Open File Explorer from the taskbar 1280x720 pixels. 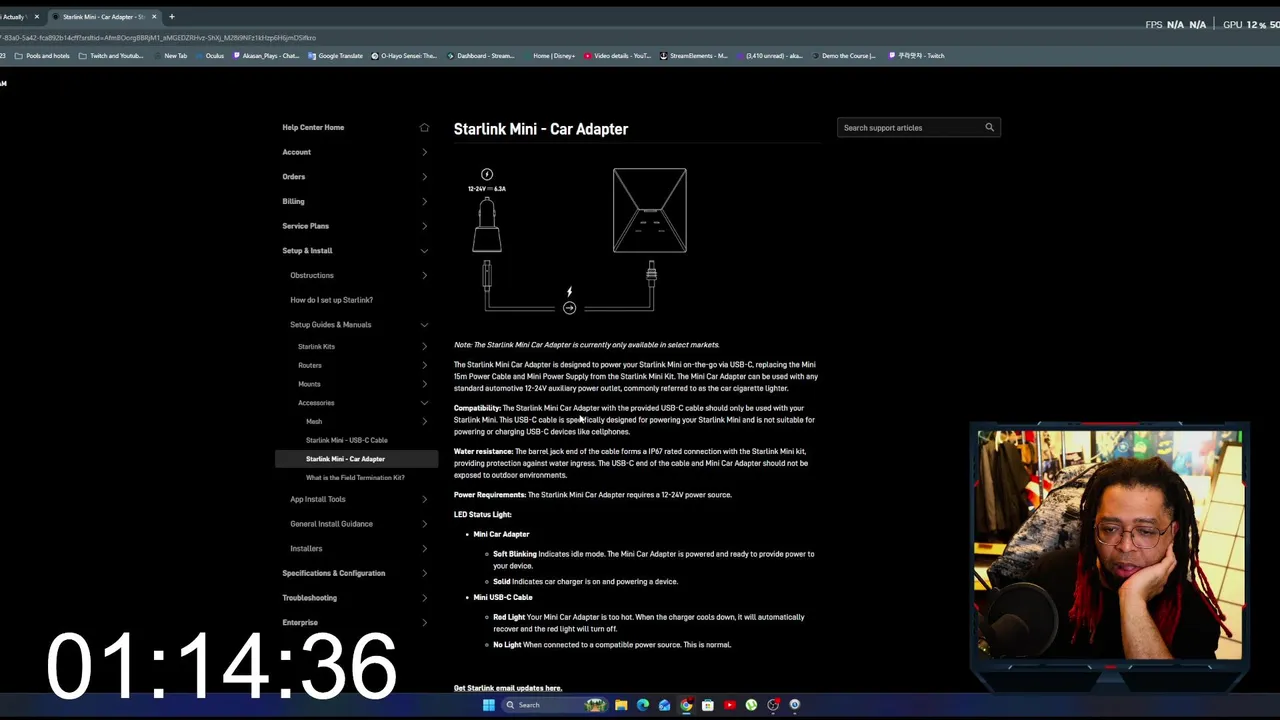(620, 705)
